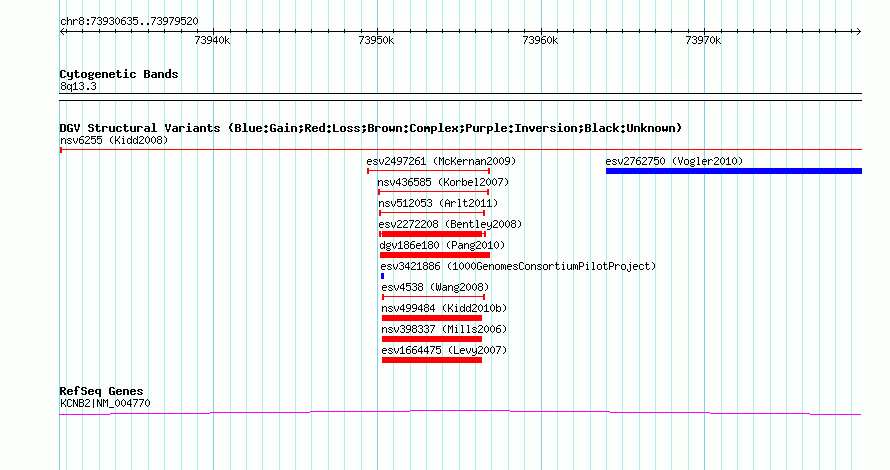
Task: Select the 8q13.3 band label
Action: point(78,86)
